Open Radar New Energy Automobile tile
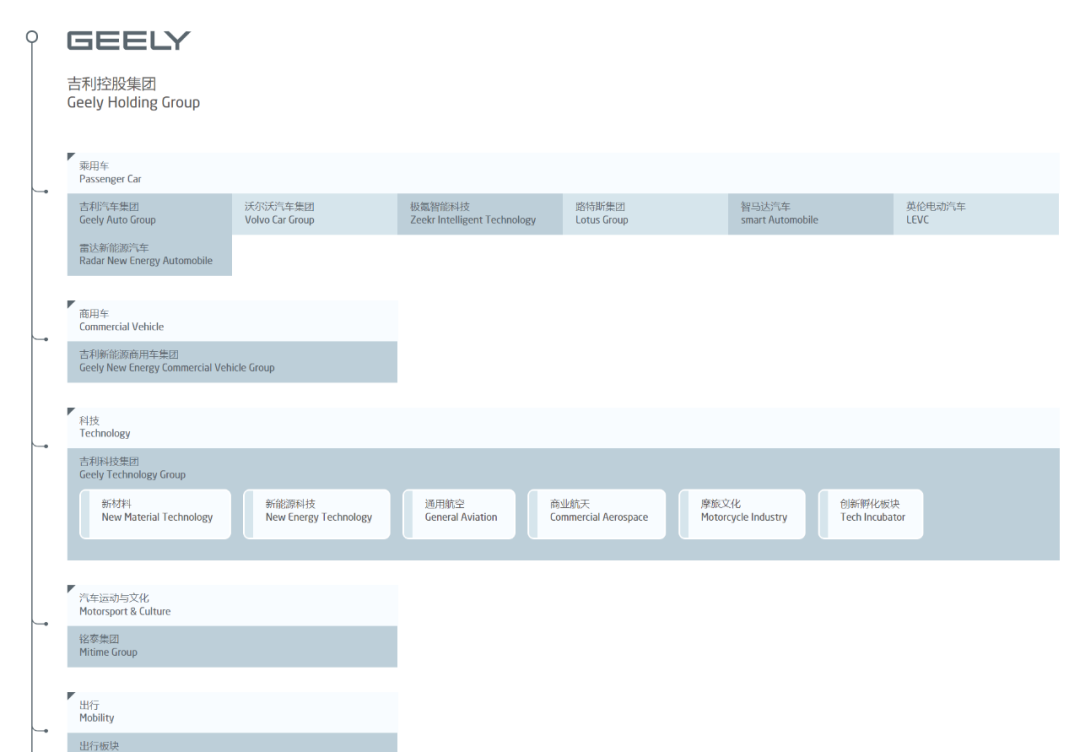This screenshot has width=1080, height=752. click(149, 255)
